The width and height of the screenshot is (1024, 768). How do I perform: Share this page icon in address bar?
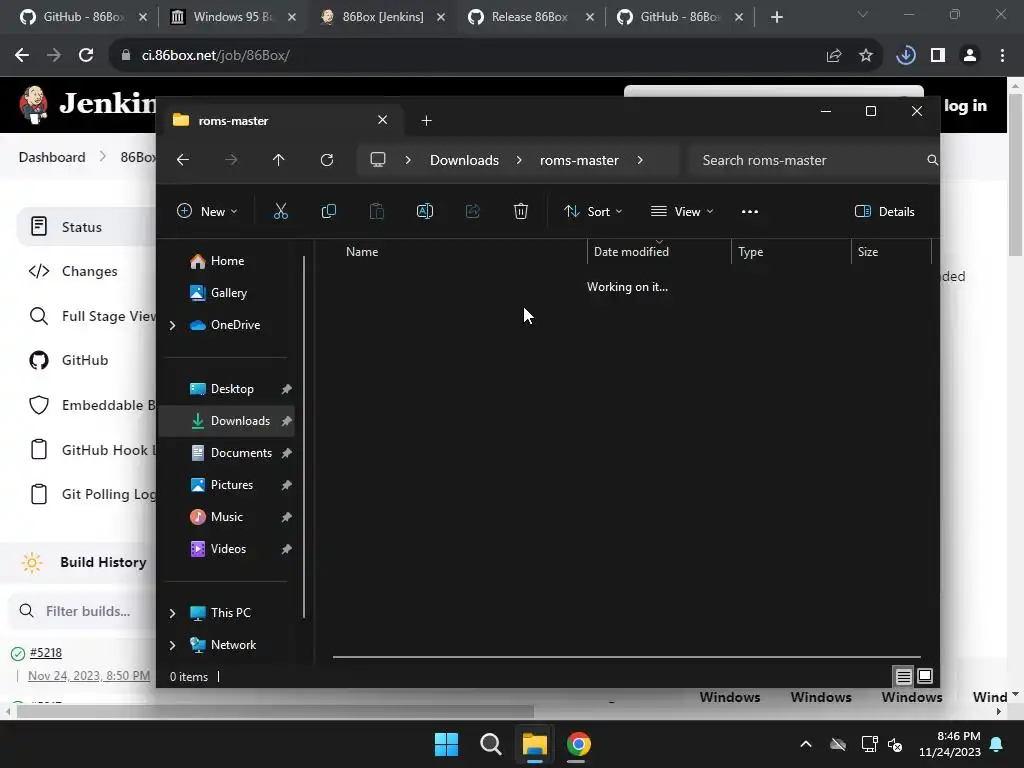click(x=834, y=56)
